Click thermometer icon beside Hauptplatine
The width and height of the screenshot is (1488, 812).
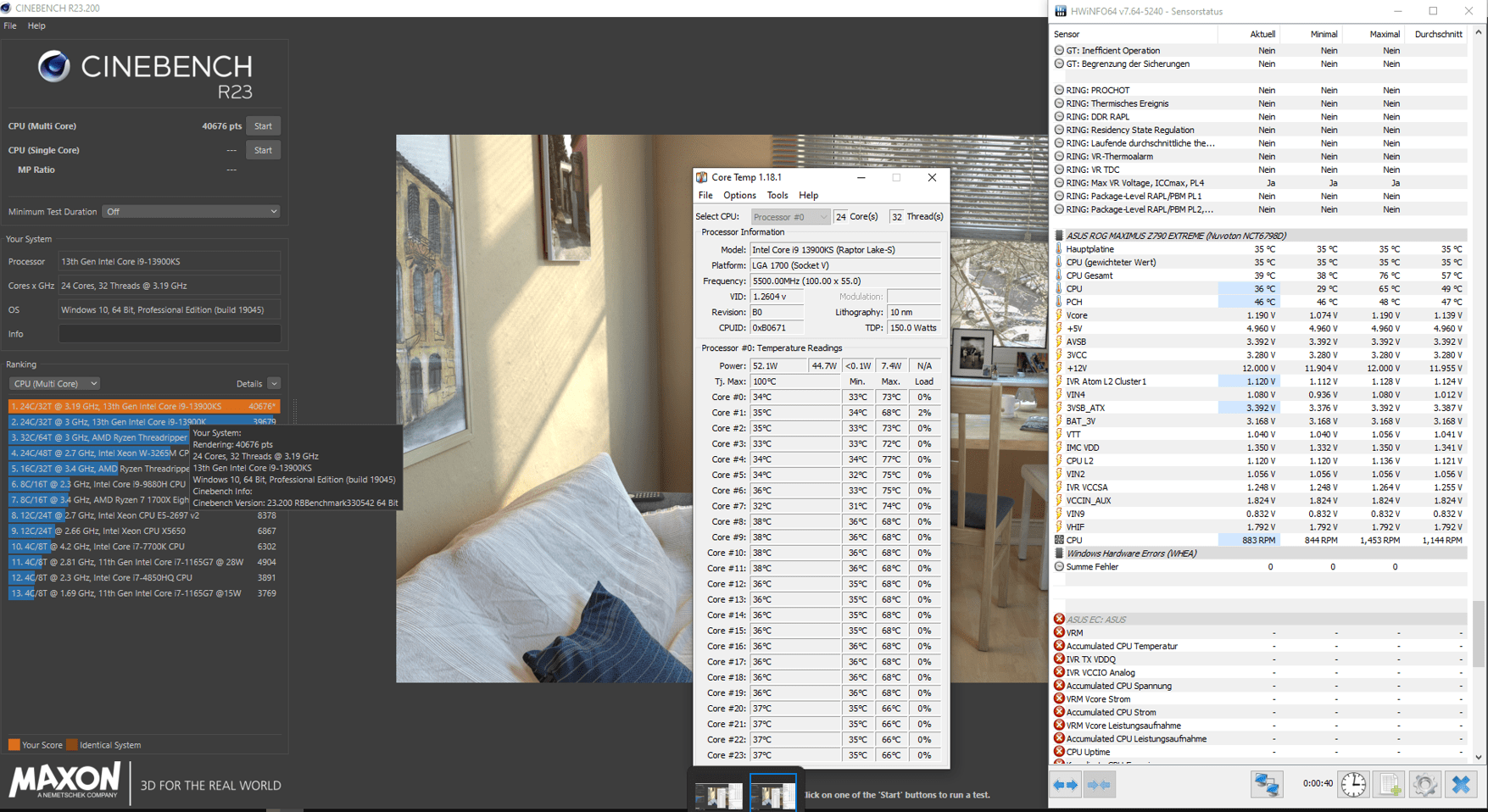coord(1059,249)
